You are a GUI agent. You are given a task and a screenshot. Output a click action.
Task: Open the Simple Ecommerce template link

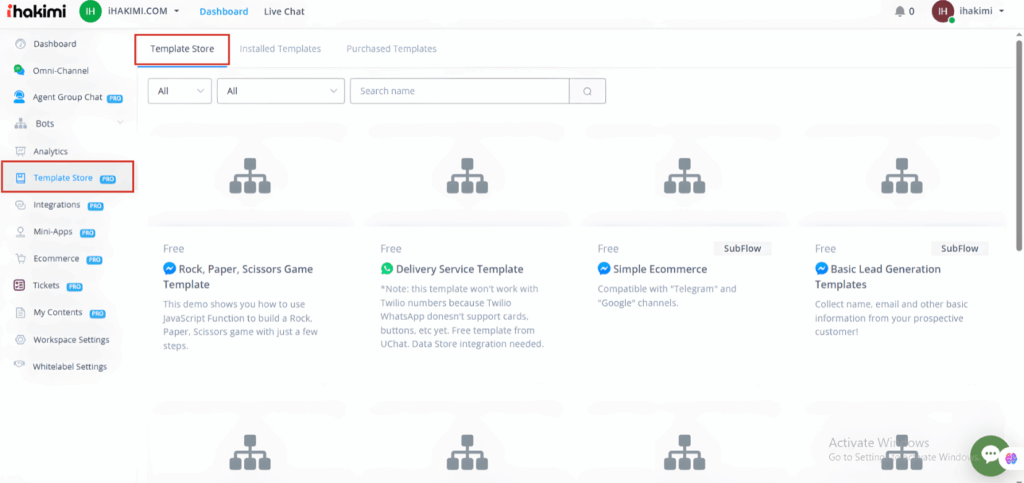(659, 269)
